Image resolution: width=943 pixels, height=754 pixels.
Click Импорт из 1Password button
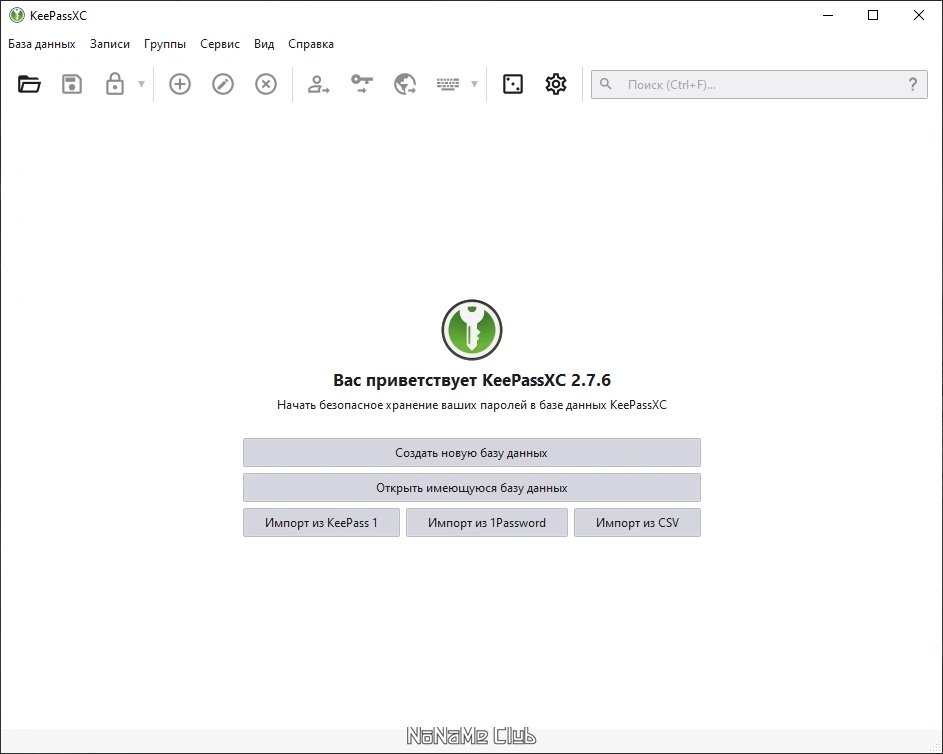(x=487, y=523)
